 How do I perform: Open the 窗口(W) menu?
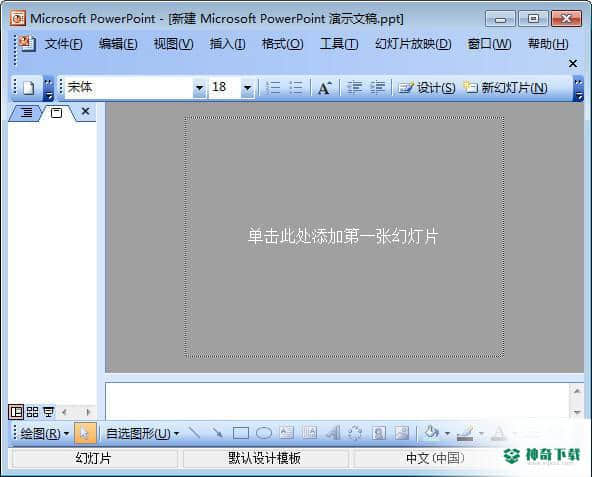coord(489,44)
